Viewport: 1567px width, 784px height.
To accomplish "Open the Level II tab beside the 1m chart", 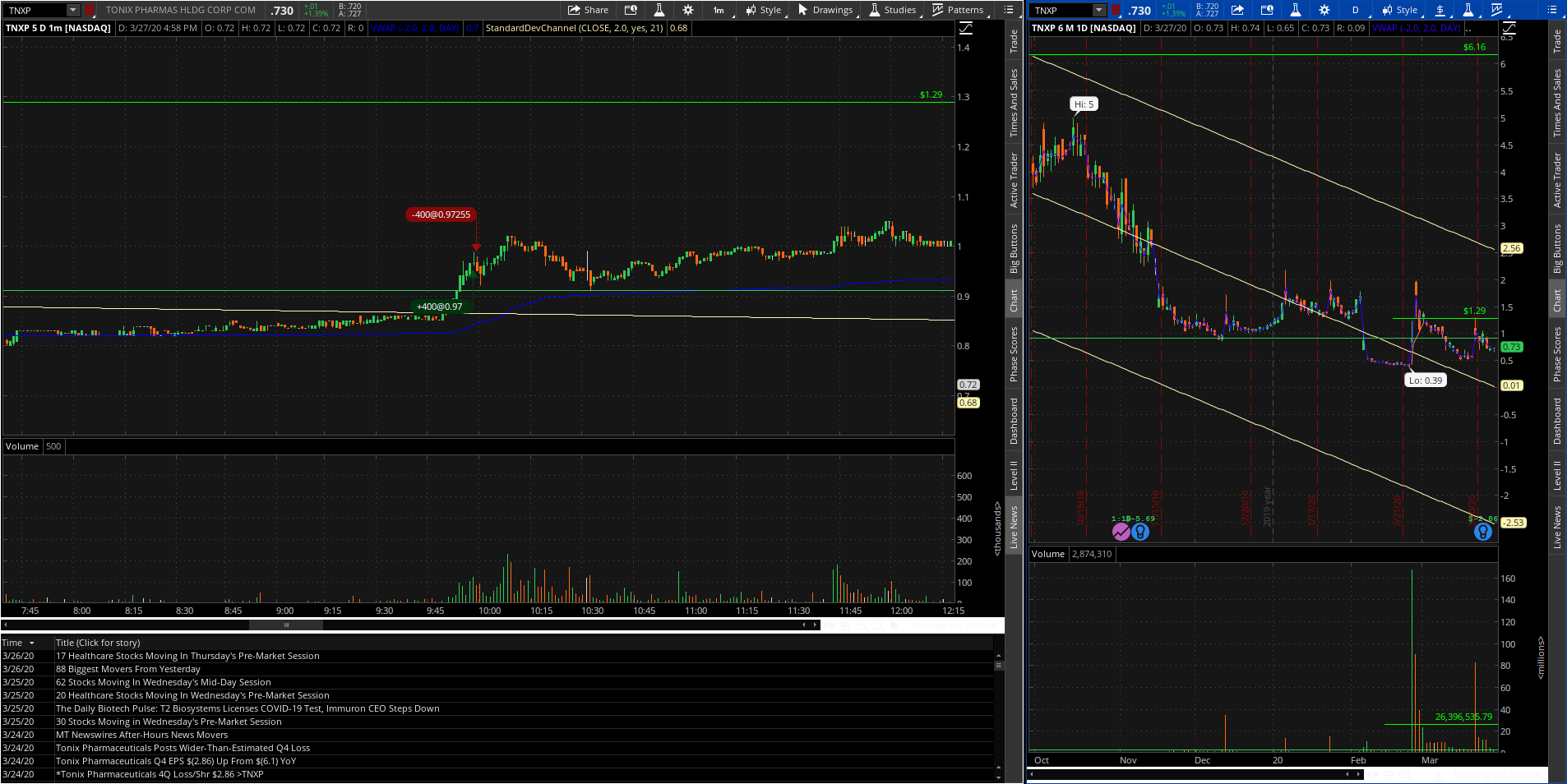I will (x=1014, y=475).
